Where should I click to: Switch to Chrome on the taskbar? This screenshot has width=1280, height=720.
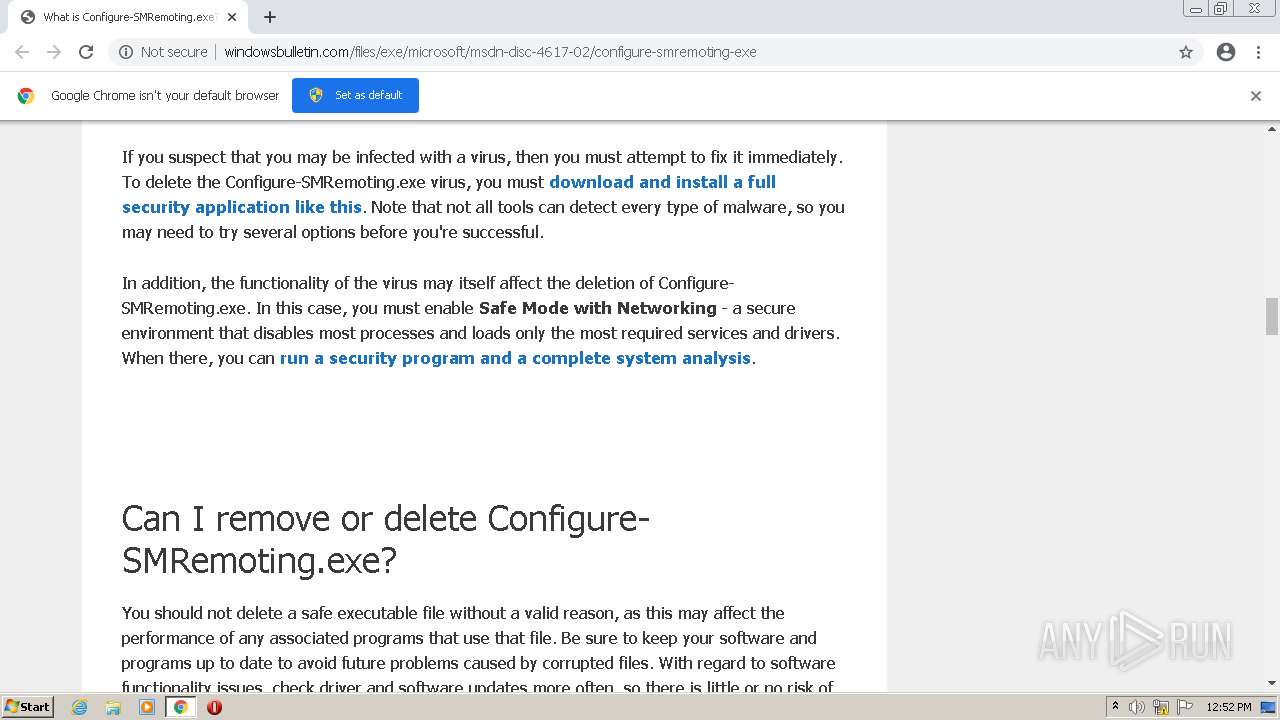pyautogui.click(x=180, y=707)
